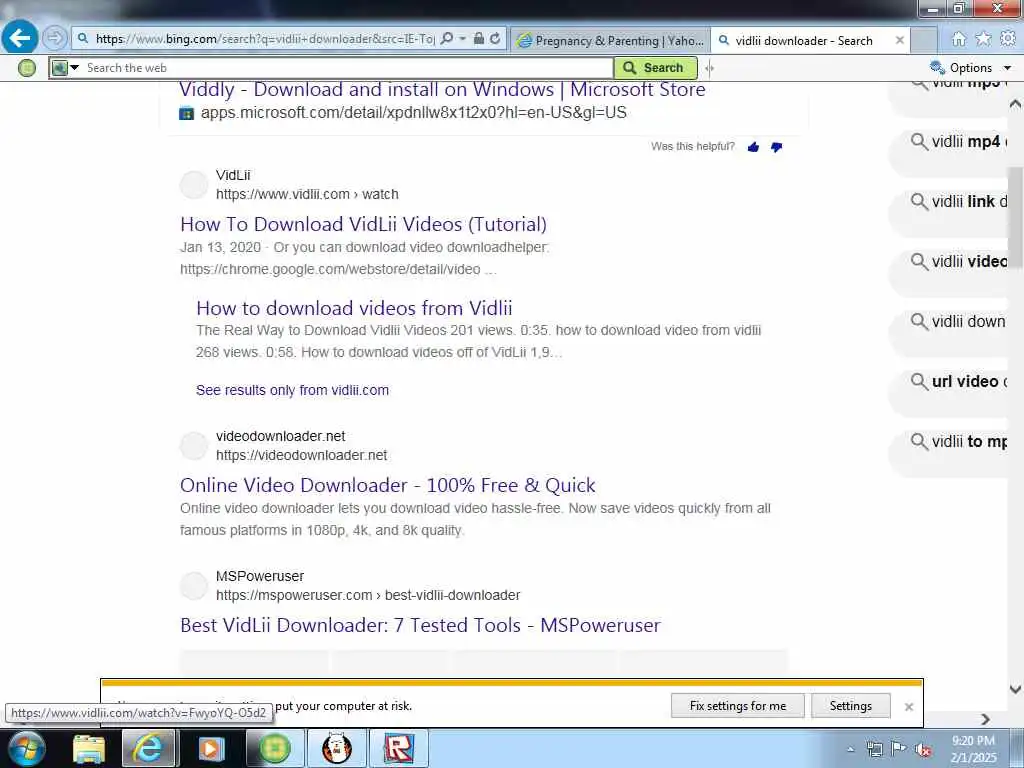The width and height of the screenshot is (1024, 768).
Task: Go back with the browser back arrow
Action: 19,39
